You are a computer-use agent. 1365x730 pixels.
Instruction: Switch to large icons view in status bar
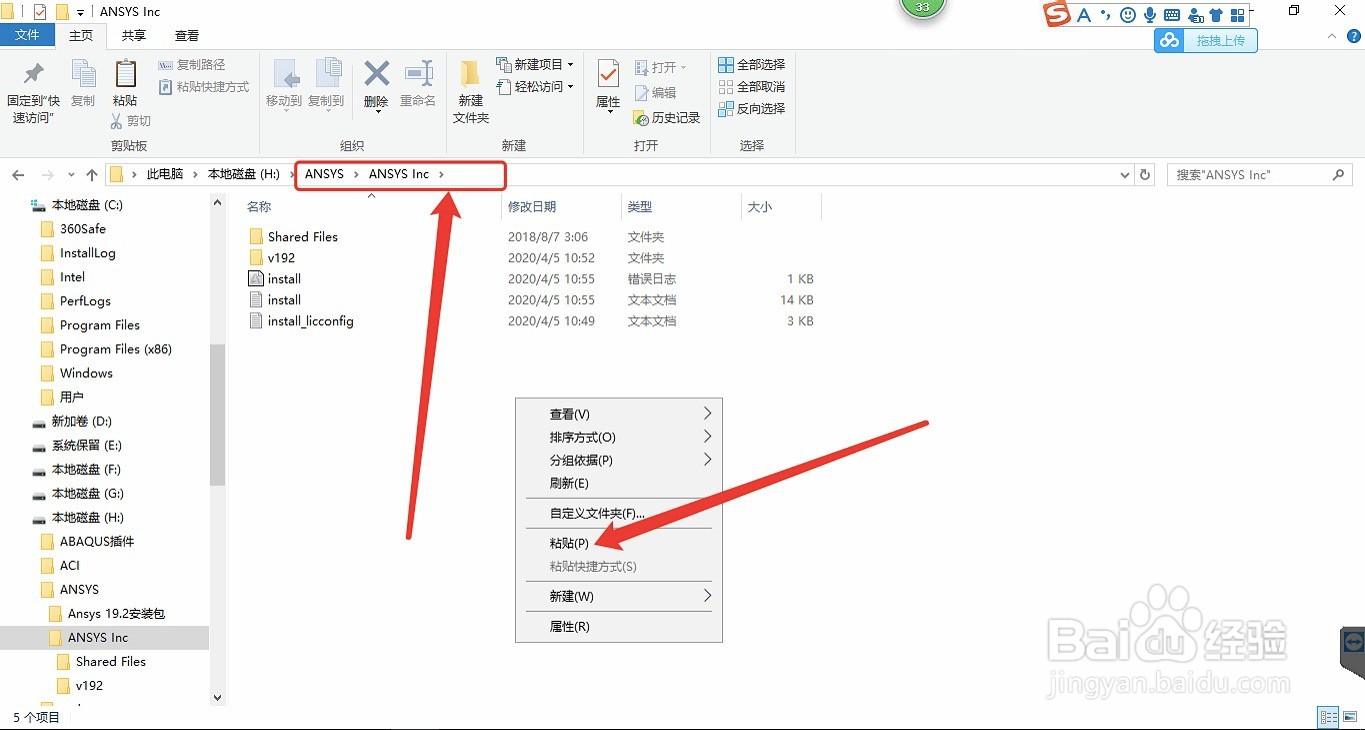coord(1349,717)
